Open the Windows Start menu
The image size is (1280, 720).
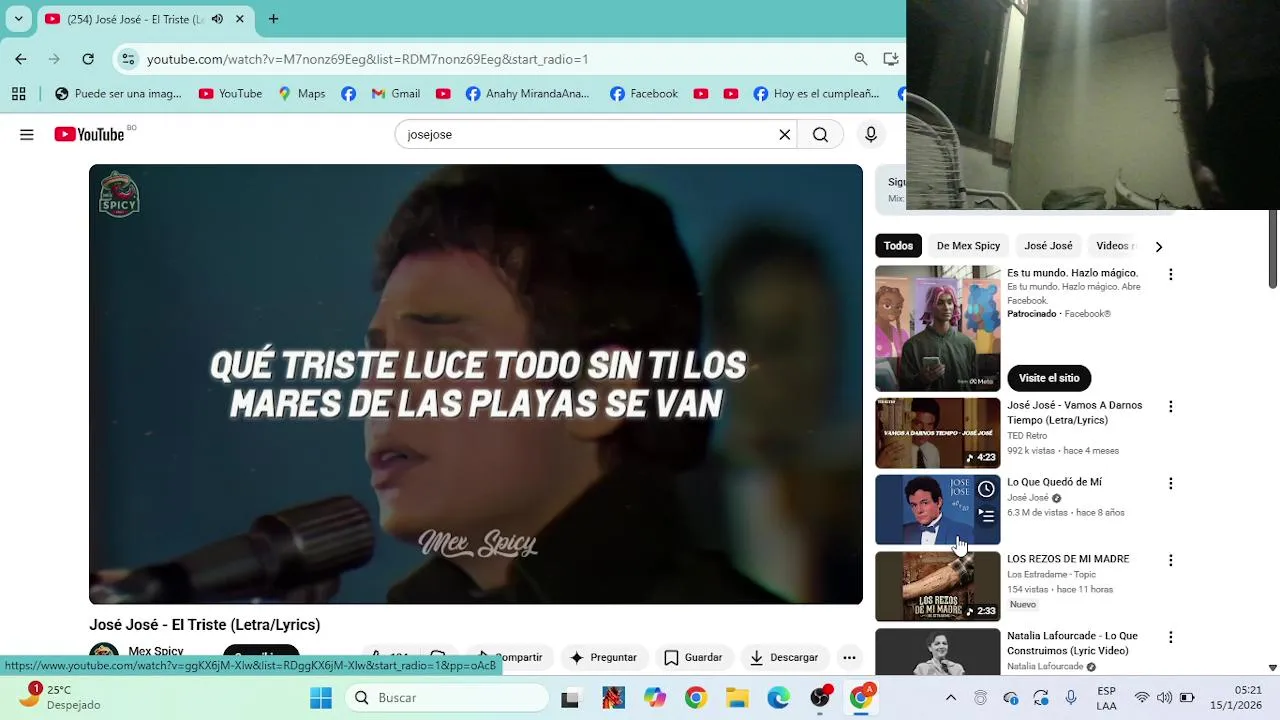[x=321, y=698]
